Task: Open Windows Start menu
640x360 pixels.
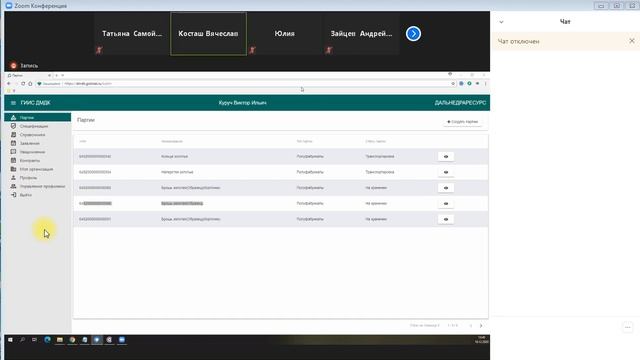Action: coord(10,340)
